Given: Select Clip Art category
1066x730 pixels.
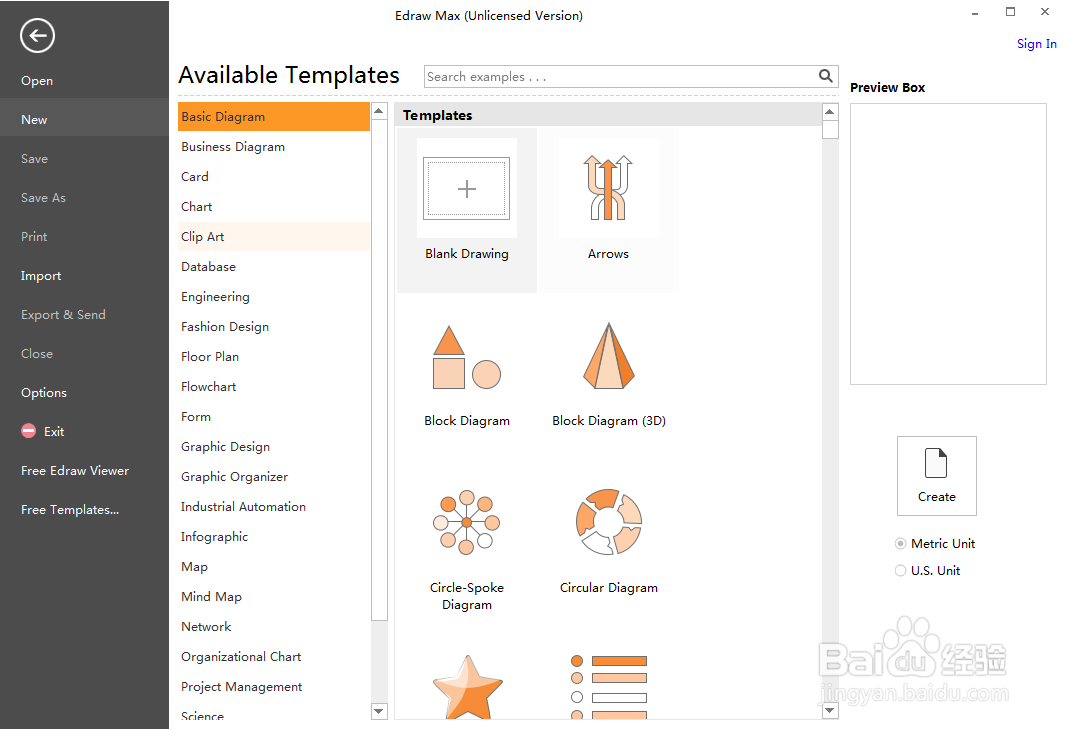Looking at the screenshot, I should click(274, 237).
